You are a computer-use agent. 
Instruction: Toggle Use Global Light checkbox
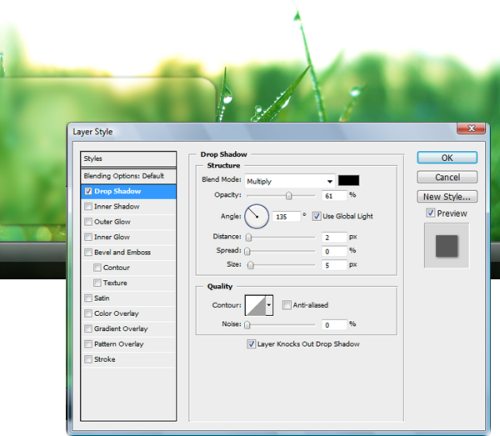click(316, 216)
